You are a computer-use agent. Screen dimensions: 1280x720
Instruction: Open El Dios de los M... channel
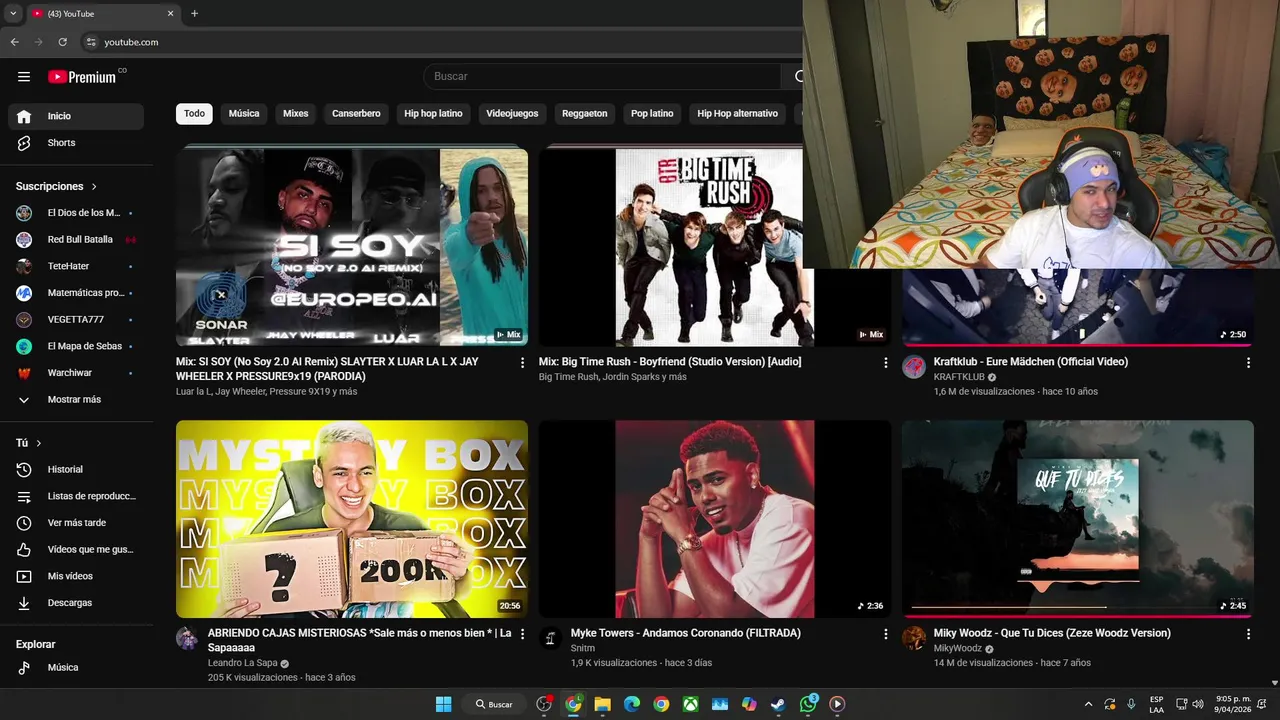76,213
